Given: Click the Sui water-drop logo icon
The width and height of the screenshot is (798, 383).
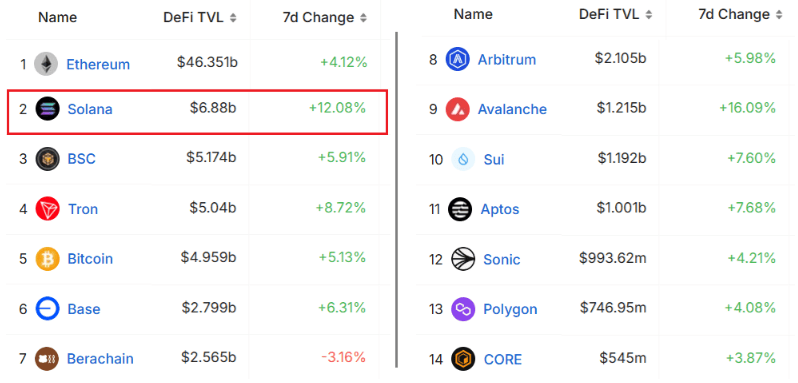Looking at the screenshot, I should tap(463, 159).
